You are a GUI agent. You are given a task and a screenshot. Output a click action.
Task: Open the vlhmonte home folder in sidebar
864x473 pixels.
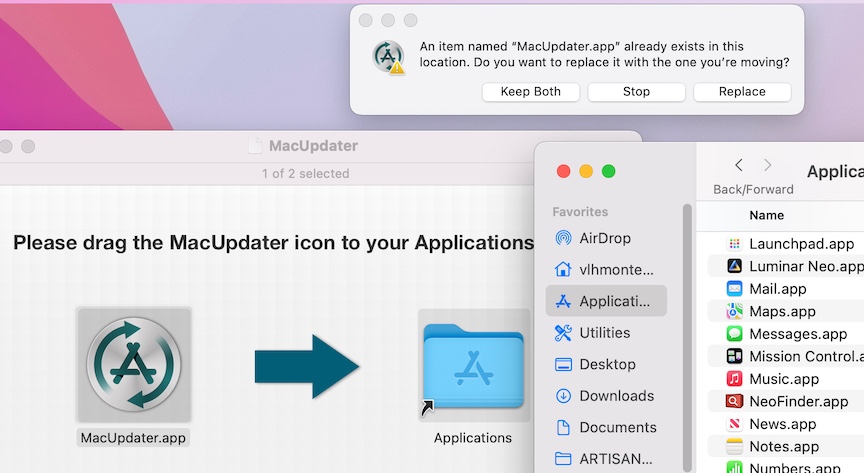604,270
